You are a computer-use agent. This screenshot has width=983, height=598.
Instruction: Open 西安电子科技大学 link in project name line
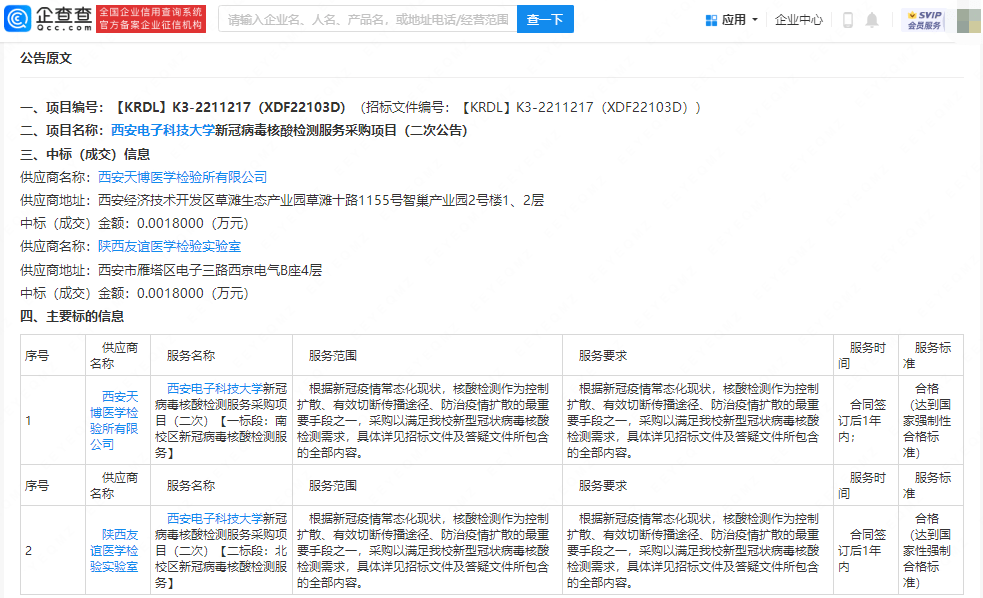point(163,130)
